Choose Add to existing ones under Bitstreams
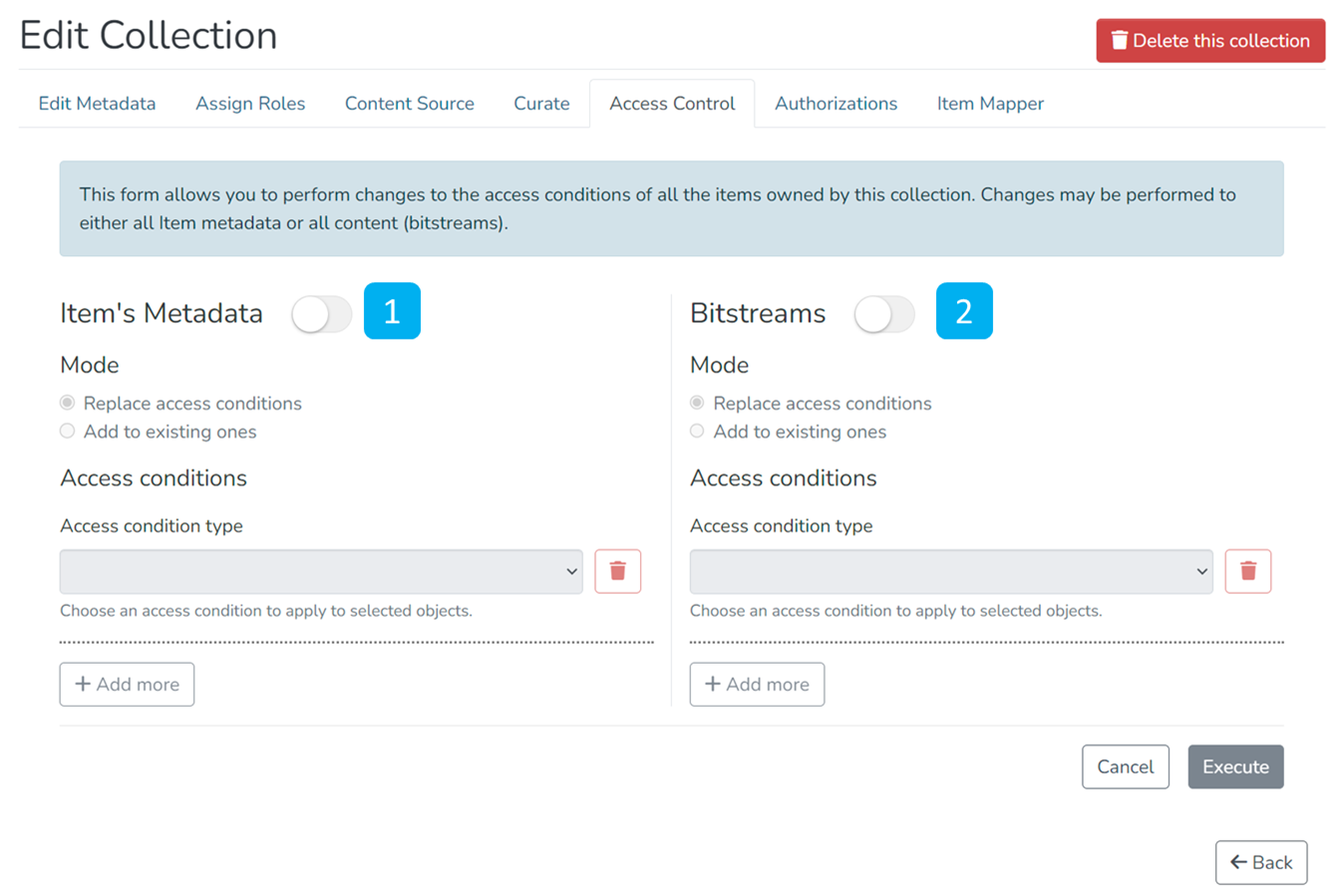The height and width of the screenshot is (896, 1340). (x=697, y=432)
